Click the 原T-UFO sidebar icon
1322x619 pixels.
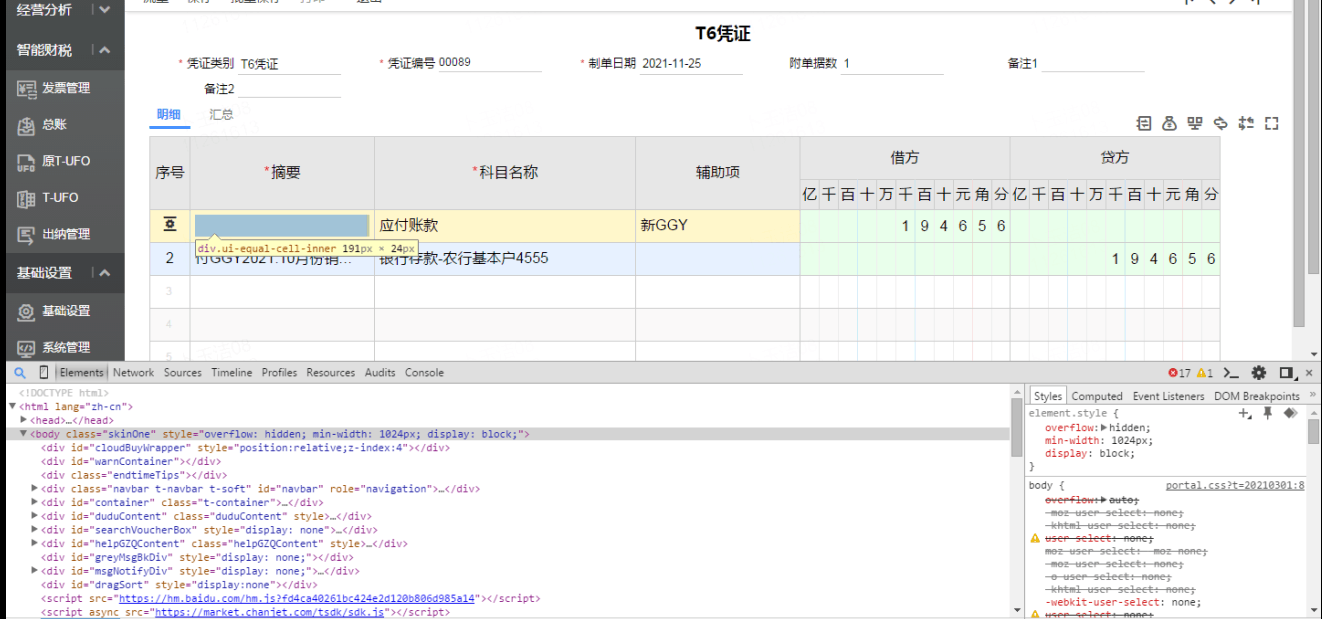(x=27, y=161)
